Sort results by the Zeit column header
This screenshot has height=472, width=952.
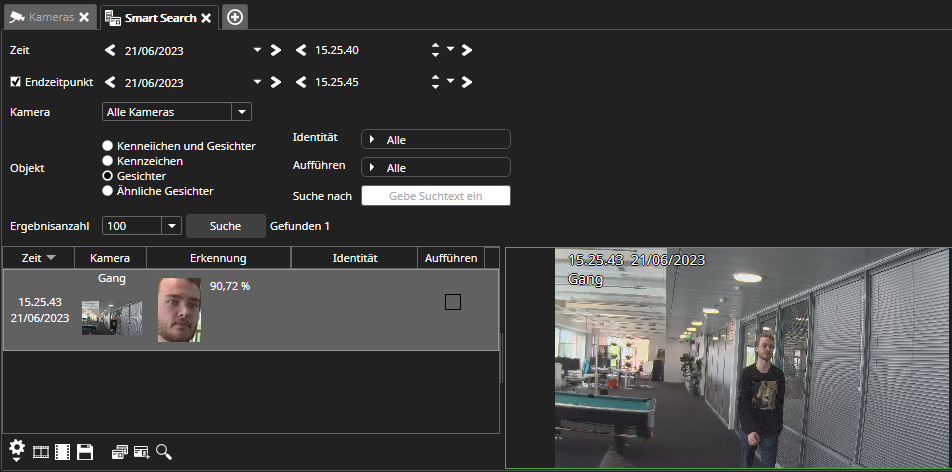37,258
